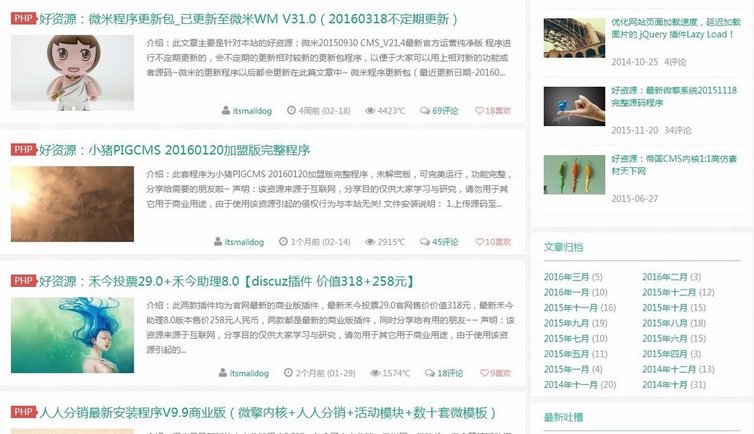754x434 pixels.
Task: Like the 小猪PIGCMS post via heart icon
Action: pos(479,242)
